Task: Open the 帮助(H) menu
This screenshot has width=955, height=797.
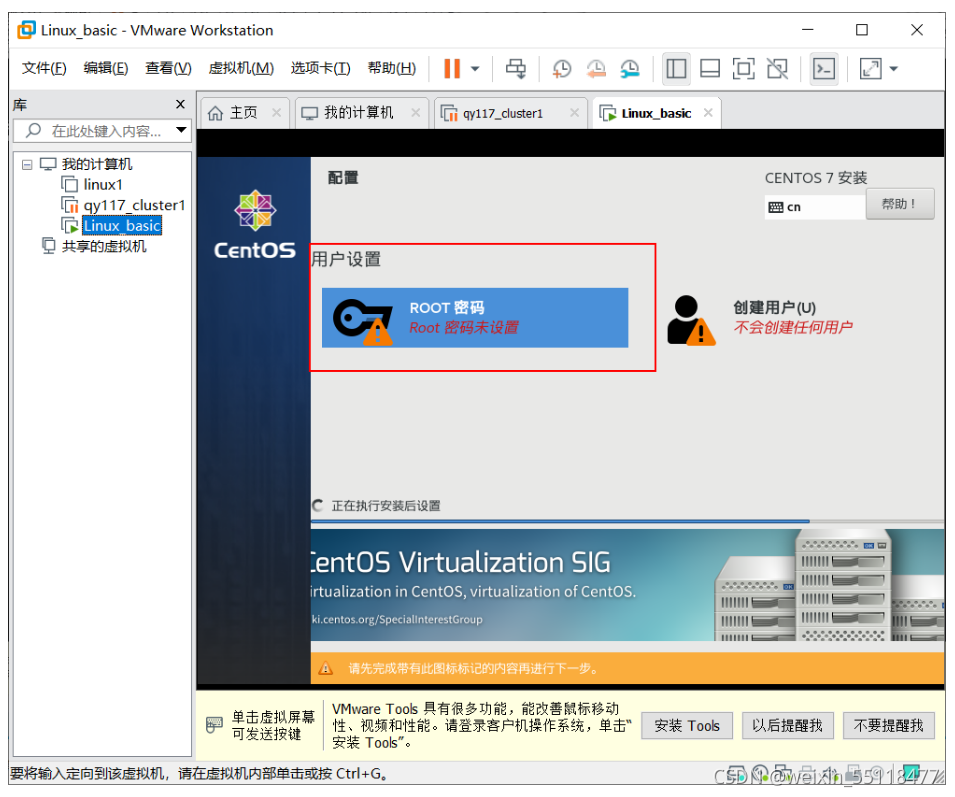Action: (392, 68)
